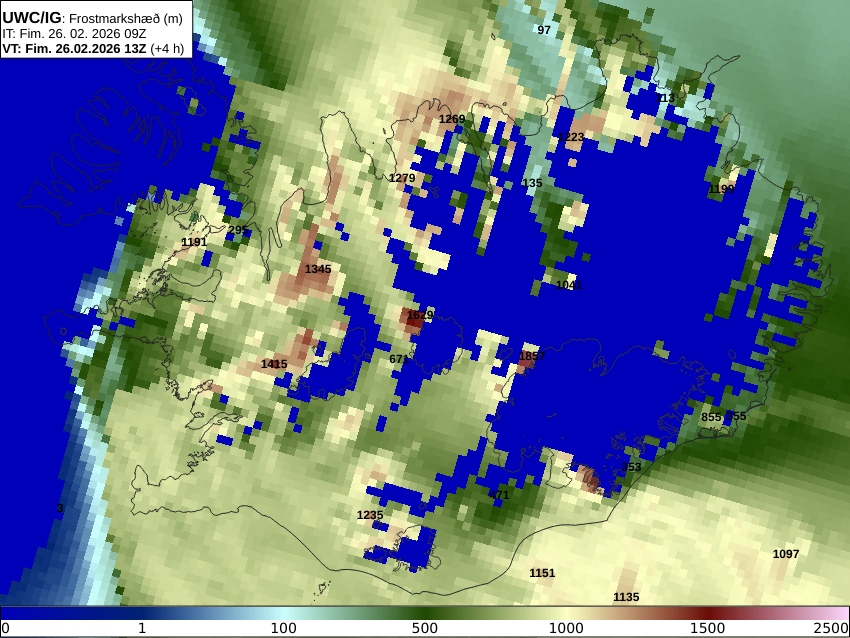Select the map value label 1041
The width and height of the screenshot is (850, 638).
[569, 285]
